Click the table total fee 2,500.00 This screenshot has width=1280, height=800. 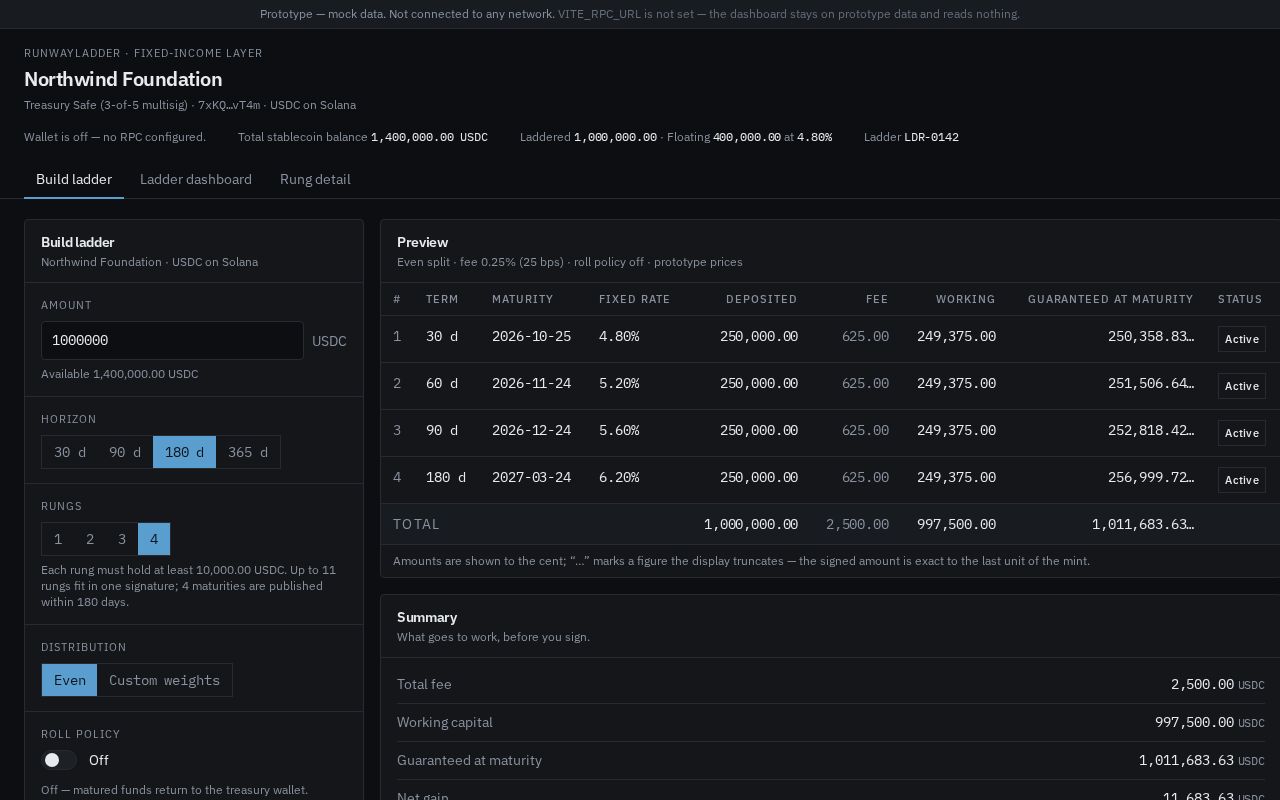[857, 524]
